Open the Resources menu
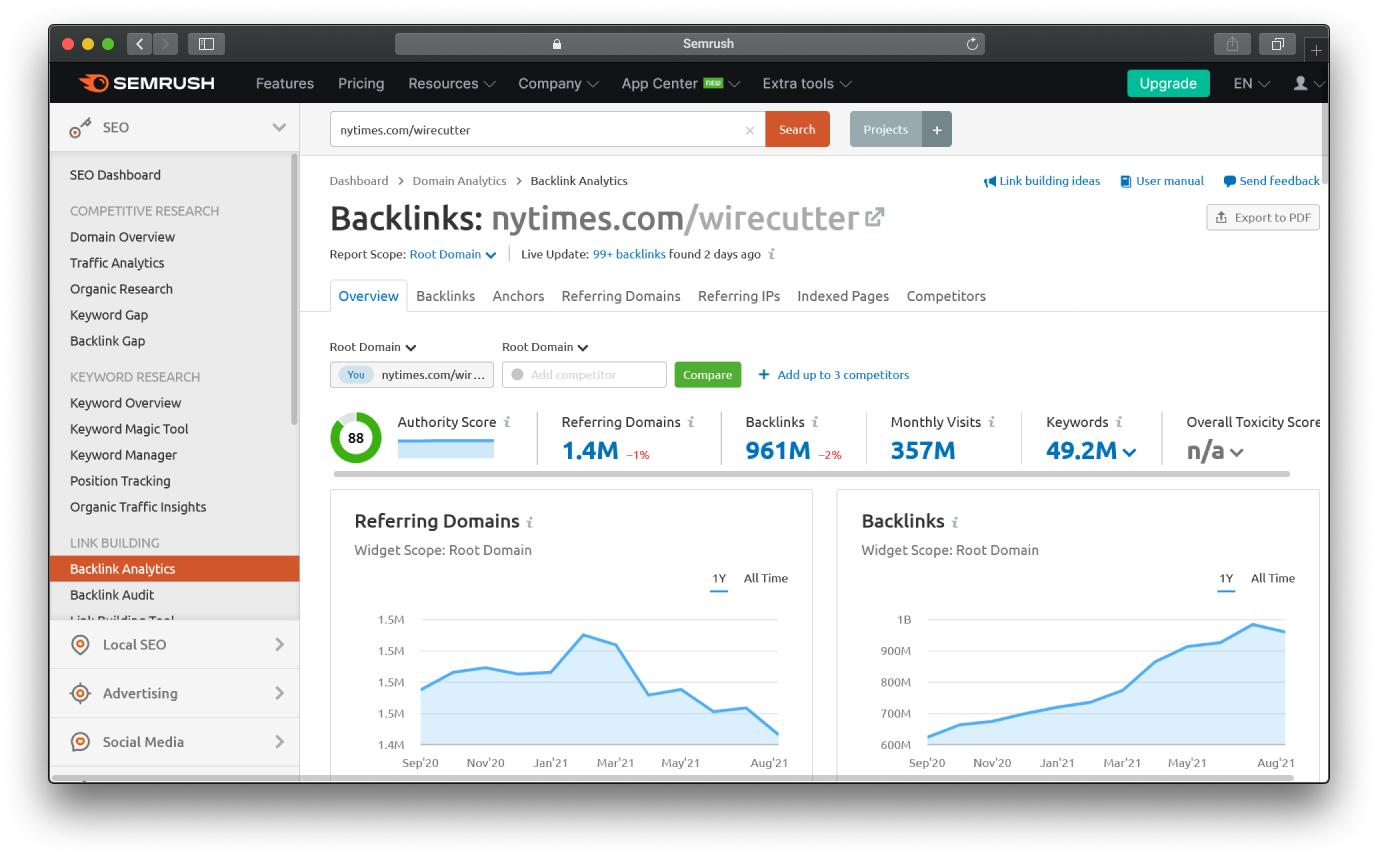The height and width of the screenshot is (856, 1378). (x=451, y=83)
